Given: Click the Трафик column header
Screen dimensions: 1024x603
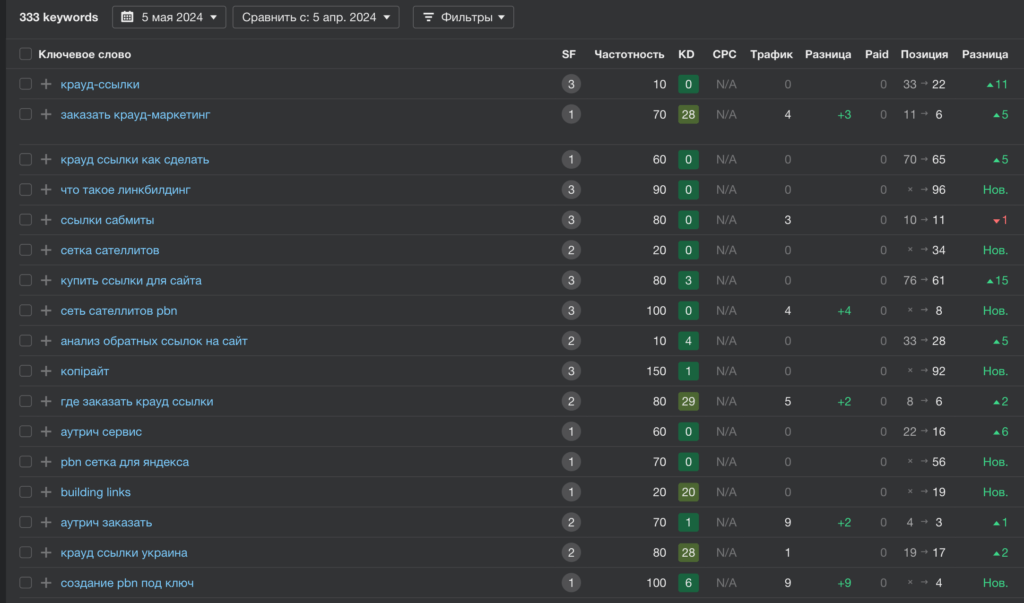Looking at the screenshot, I should pos(770,54).
